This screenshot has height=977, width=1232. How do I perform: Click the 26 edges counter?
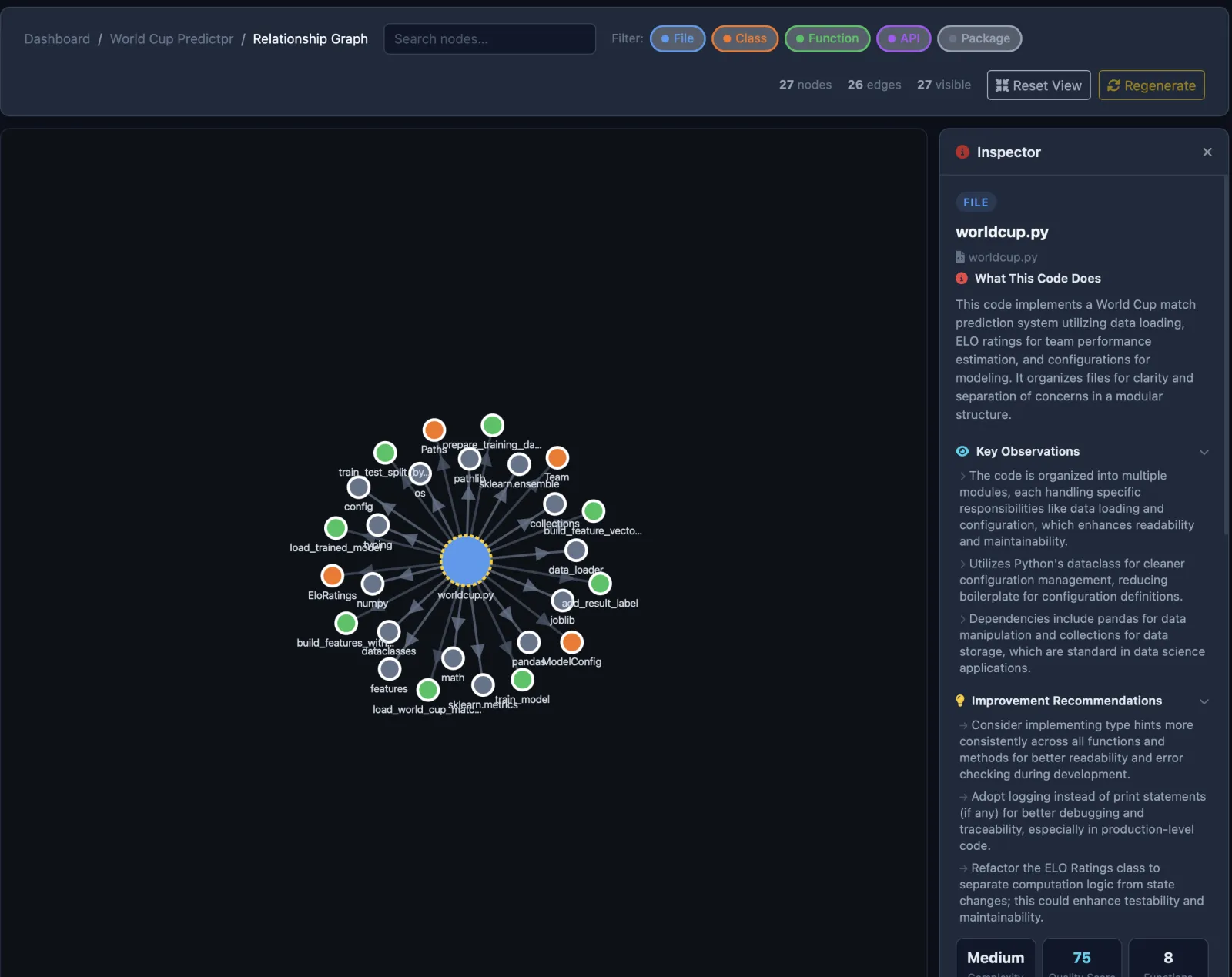coord(875,85)
